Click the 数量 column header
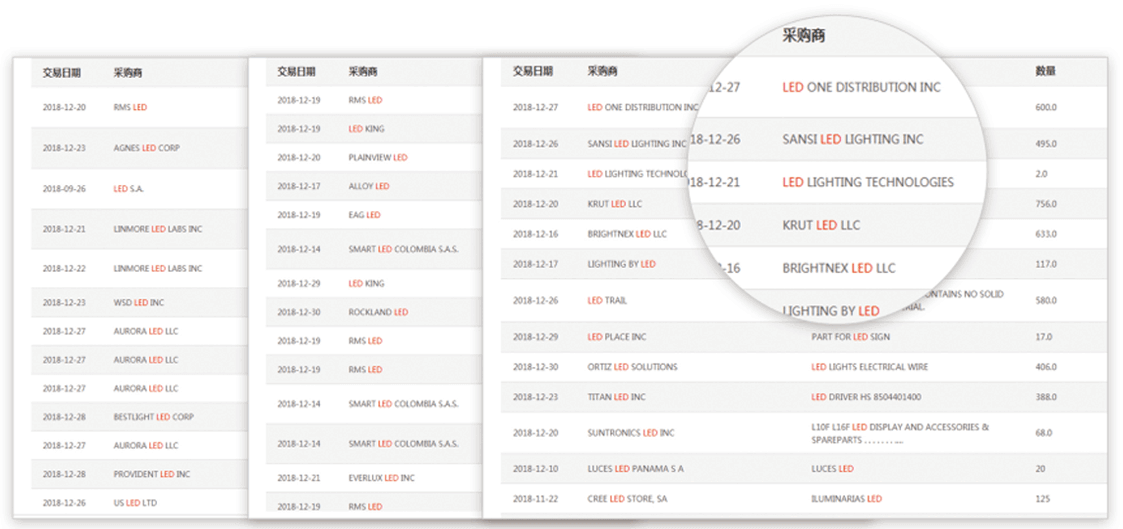This screenshot has width=1123, height=529. pyautogui.click(x=1045, y=72)
